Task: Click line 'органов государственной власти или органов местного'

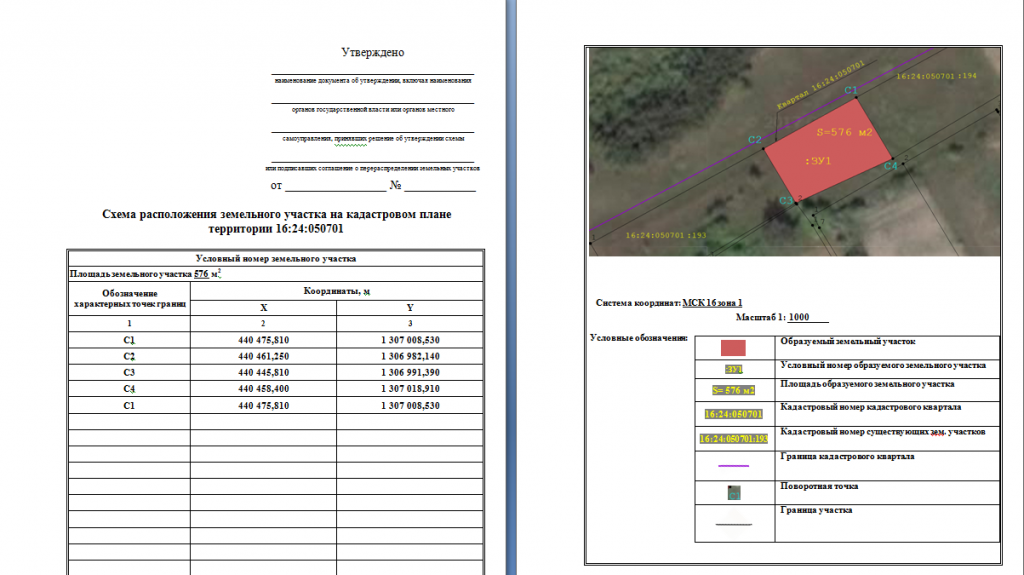Action: point(373,109)
